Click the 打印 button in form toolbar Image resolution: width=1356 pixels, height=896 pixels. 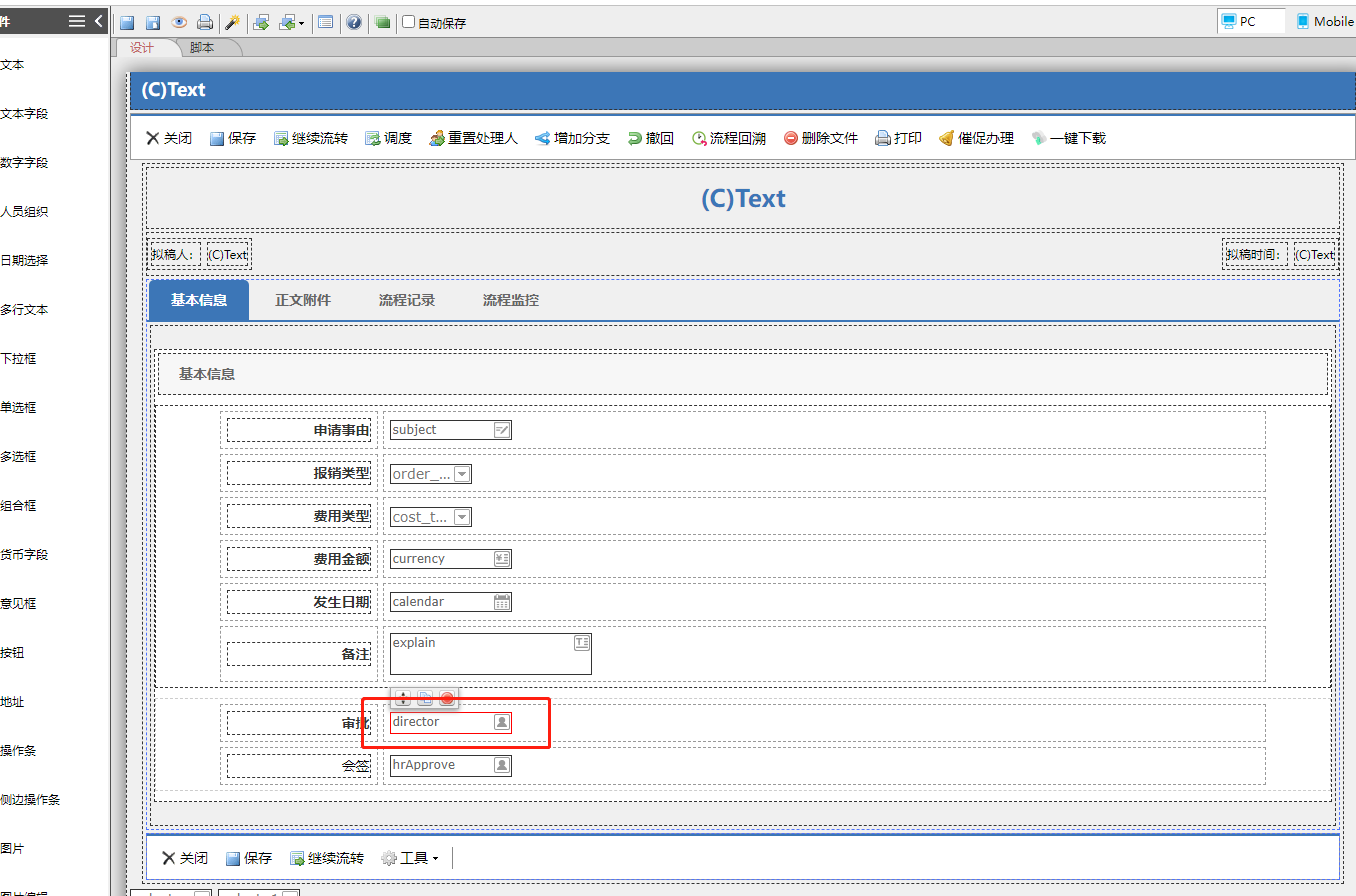pos(898,138)
